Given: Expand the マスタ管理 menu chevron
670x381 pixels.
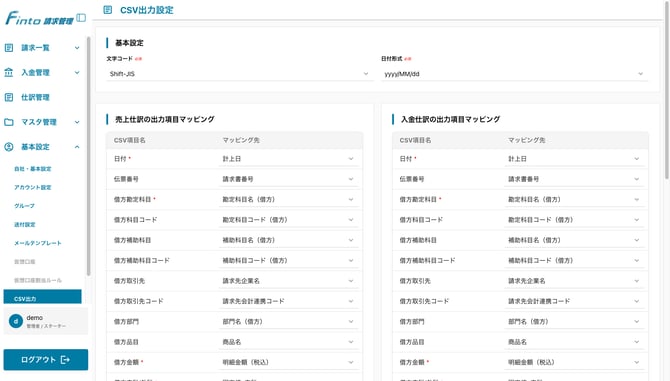Looking at the screenshot, I should [77, 122].
